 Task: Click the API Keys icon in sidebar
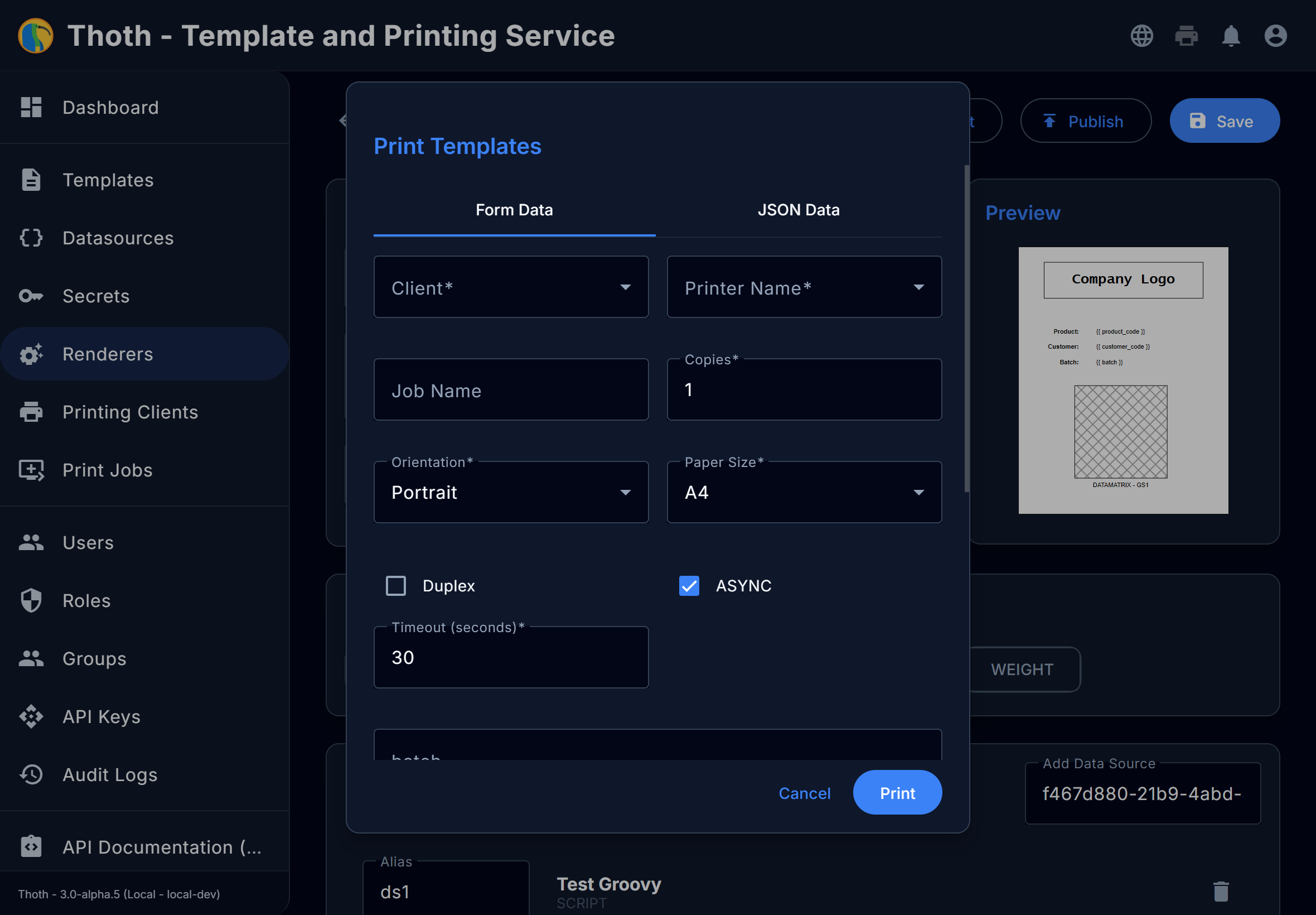tap(31, 716)
